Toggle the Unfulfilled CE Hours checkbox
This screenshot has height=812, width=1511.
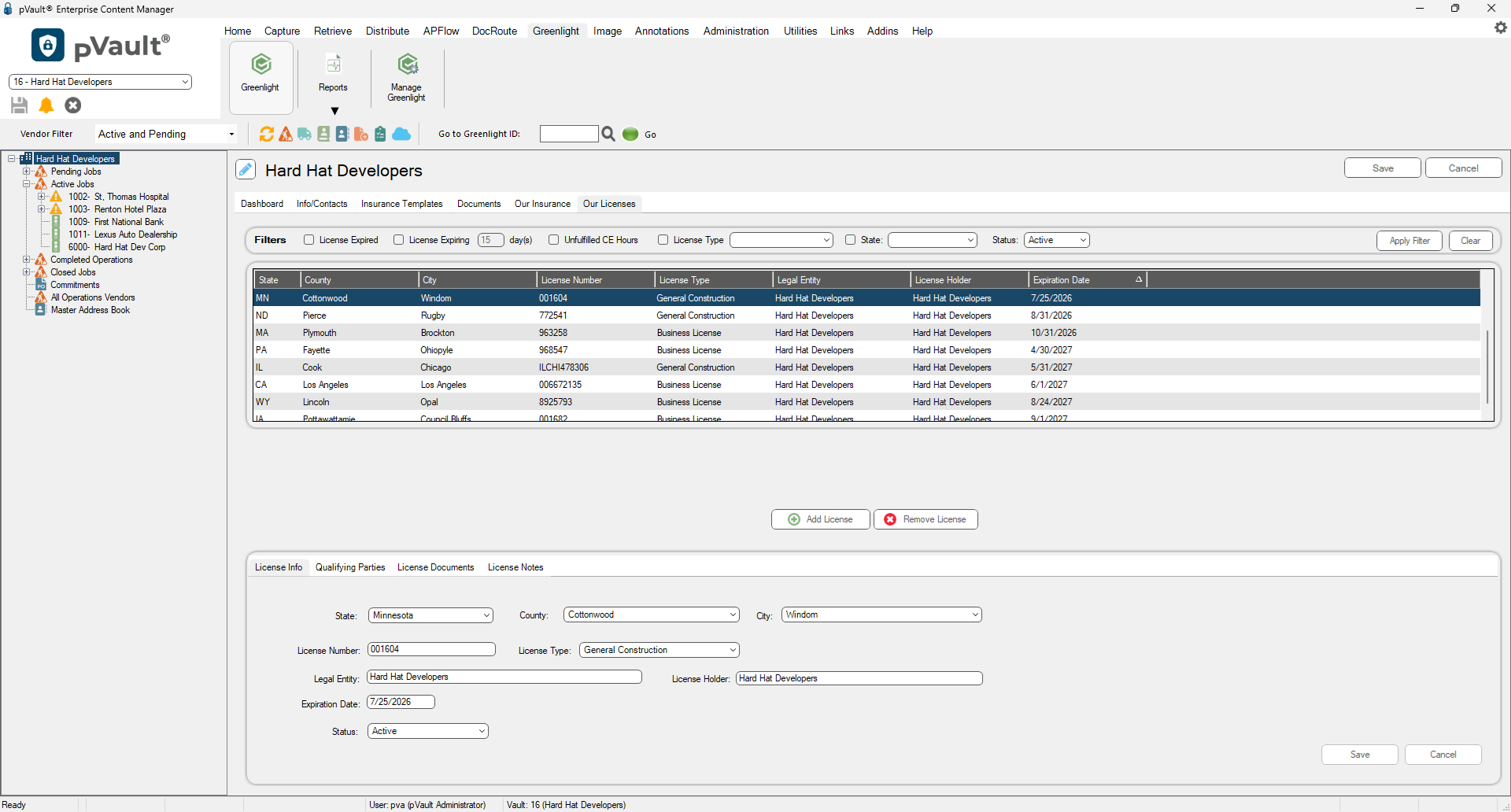554,240
